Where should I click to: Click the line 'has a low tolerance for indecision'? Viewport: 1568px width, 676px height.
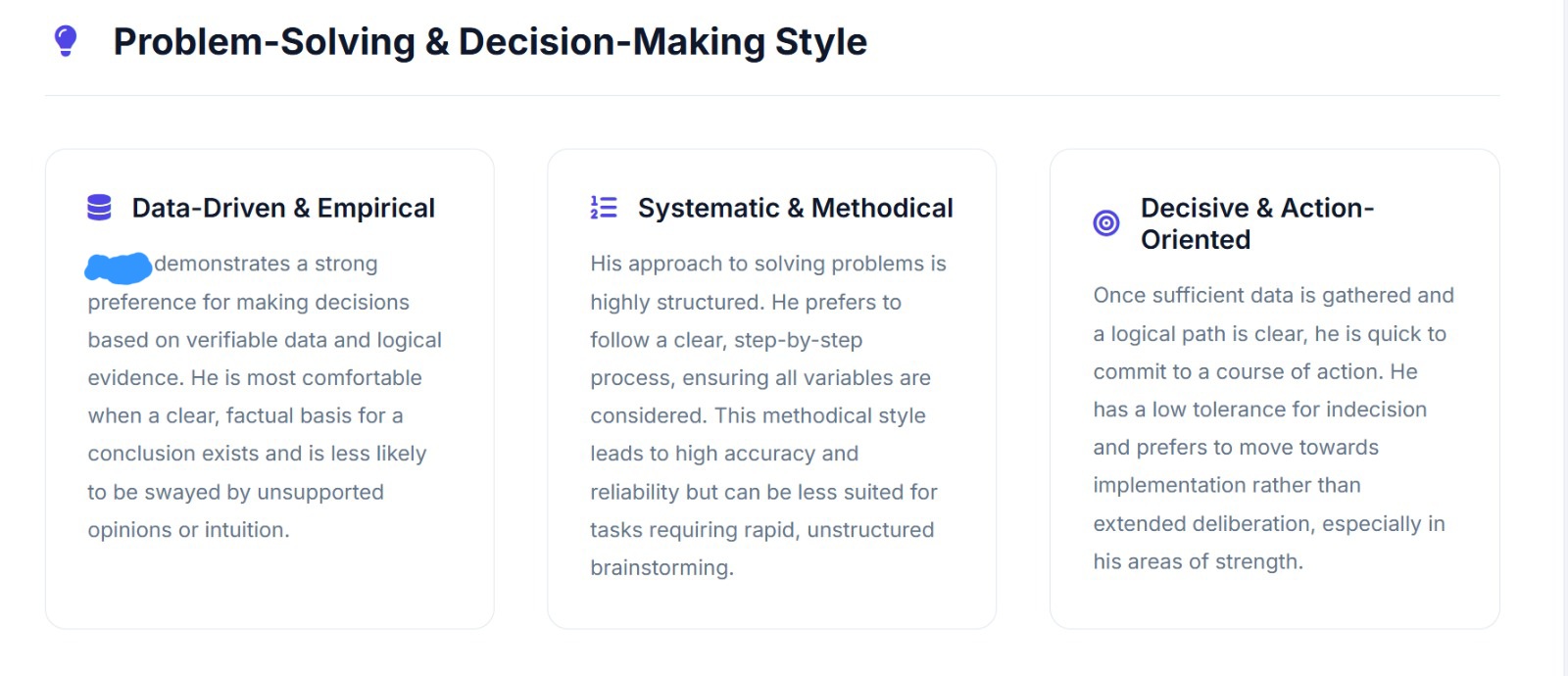coord(1259,410)
